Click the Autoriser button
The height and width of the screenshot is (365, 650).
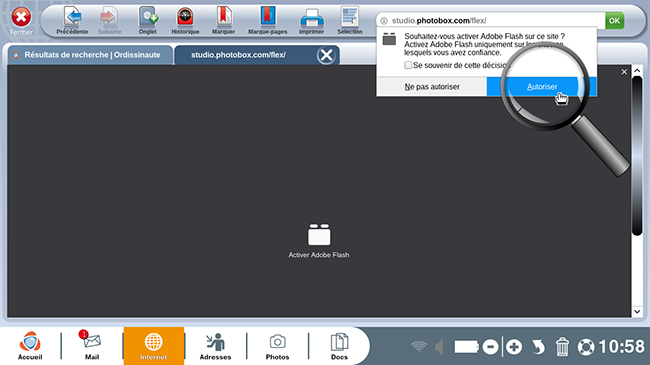pyautogui.click(x=542, y=87)
